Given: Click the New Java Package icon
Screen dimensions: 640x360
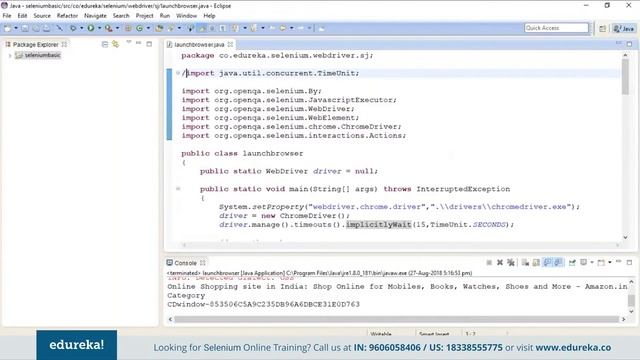Looking at the screenshot, I should [128, 28].
